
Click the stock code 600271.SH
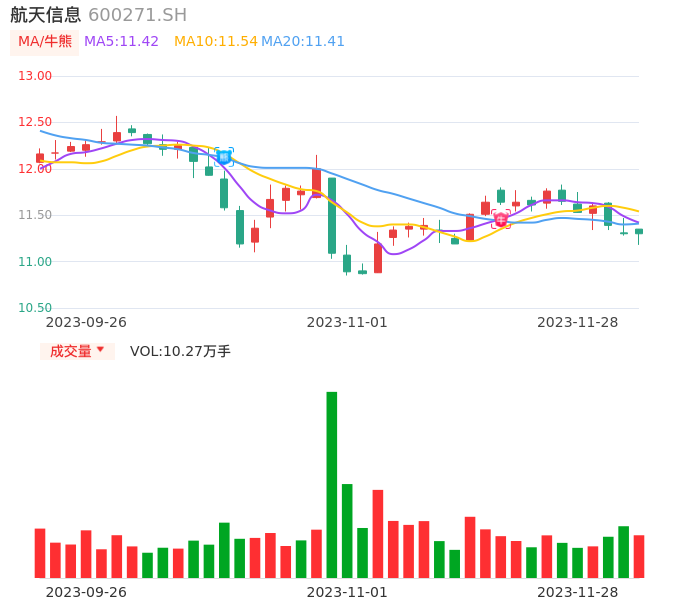point(137,15)
